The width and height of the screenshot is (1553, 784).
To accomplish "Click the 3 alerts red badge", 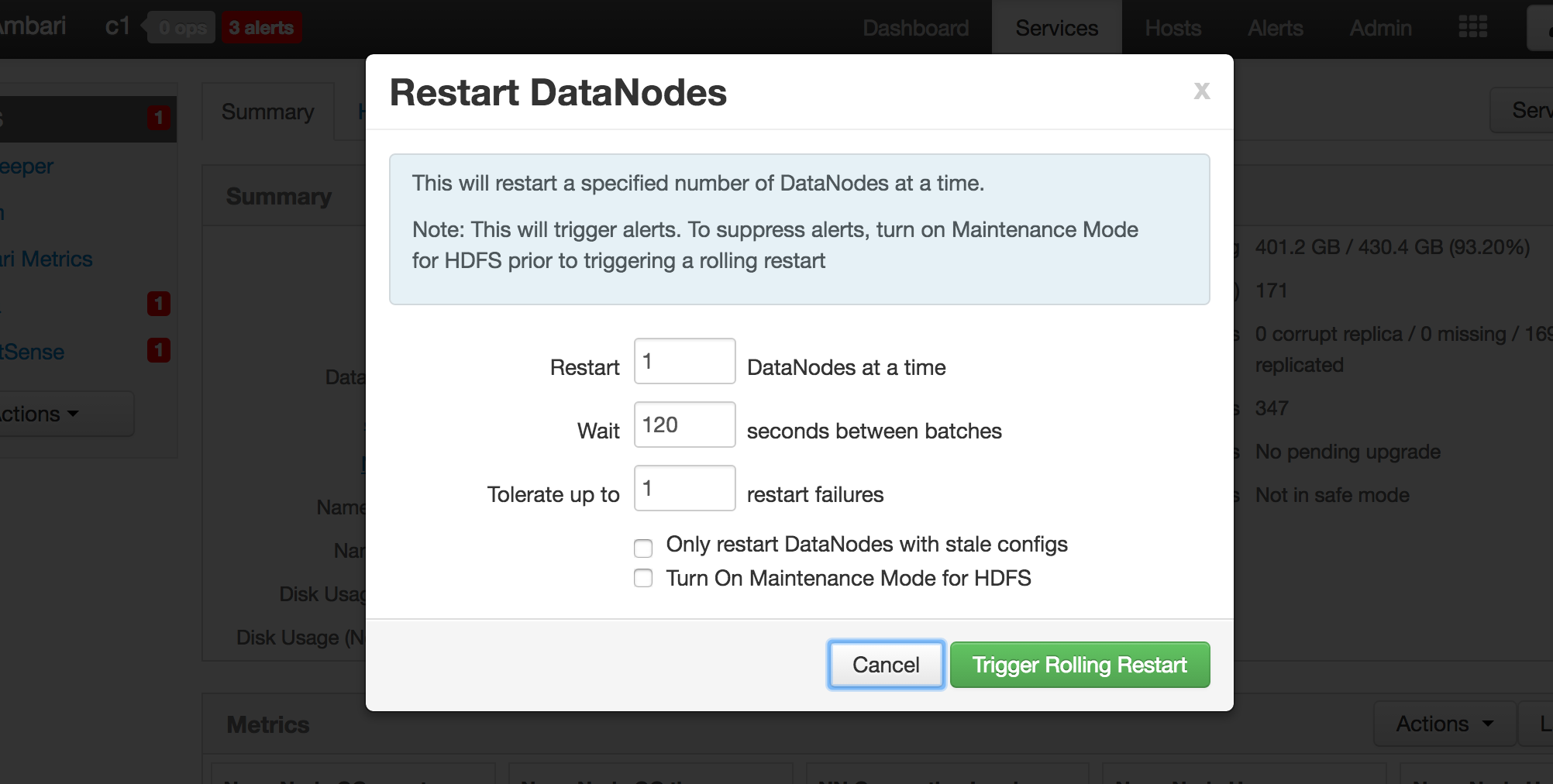I will point(261,28).
